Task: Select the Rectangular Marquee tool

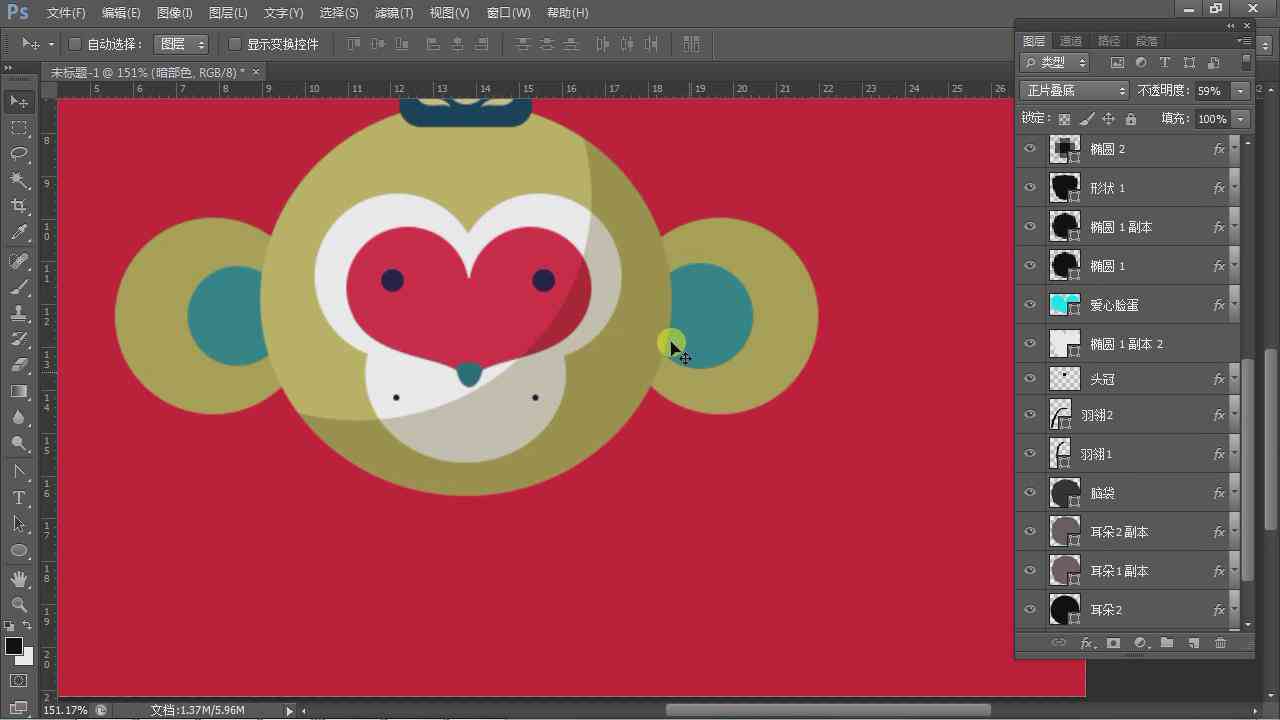Action: (19, 128)
